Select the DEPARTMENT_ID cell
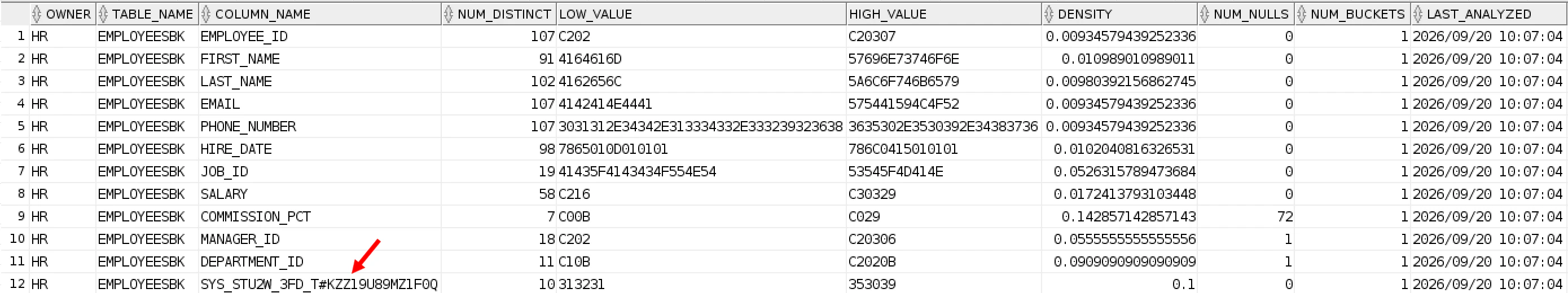 tap(320, 261)
